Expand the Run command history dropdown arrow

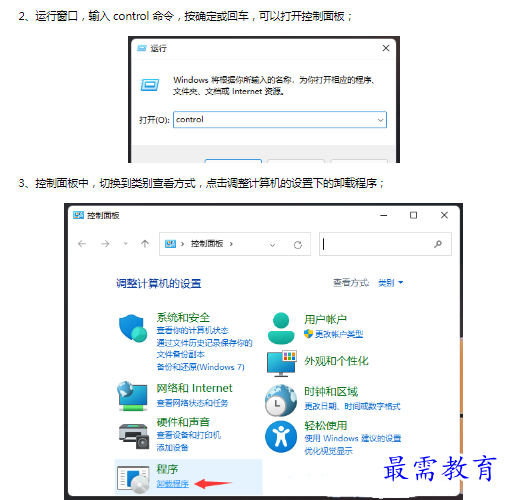(380, 120)
